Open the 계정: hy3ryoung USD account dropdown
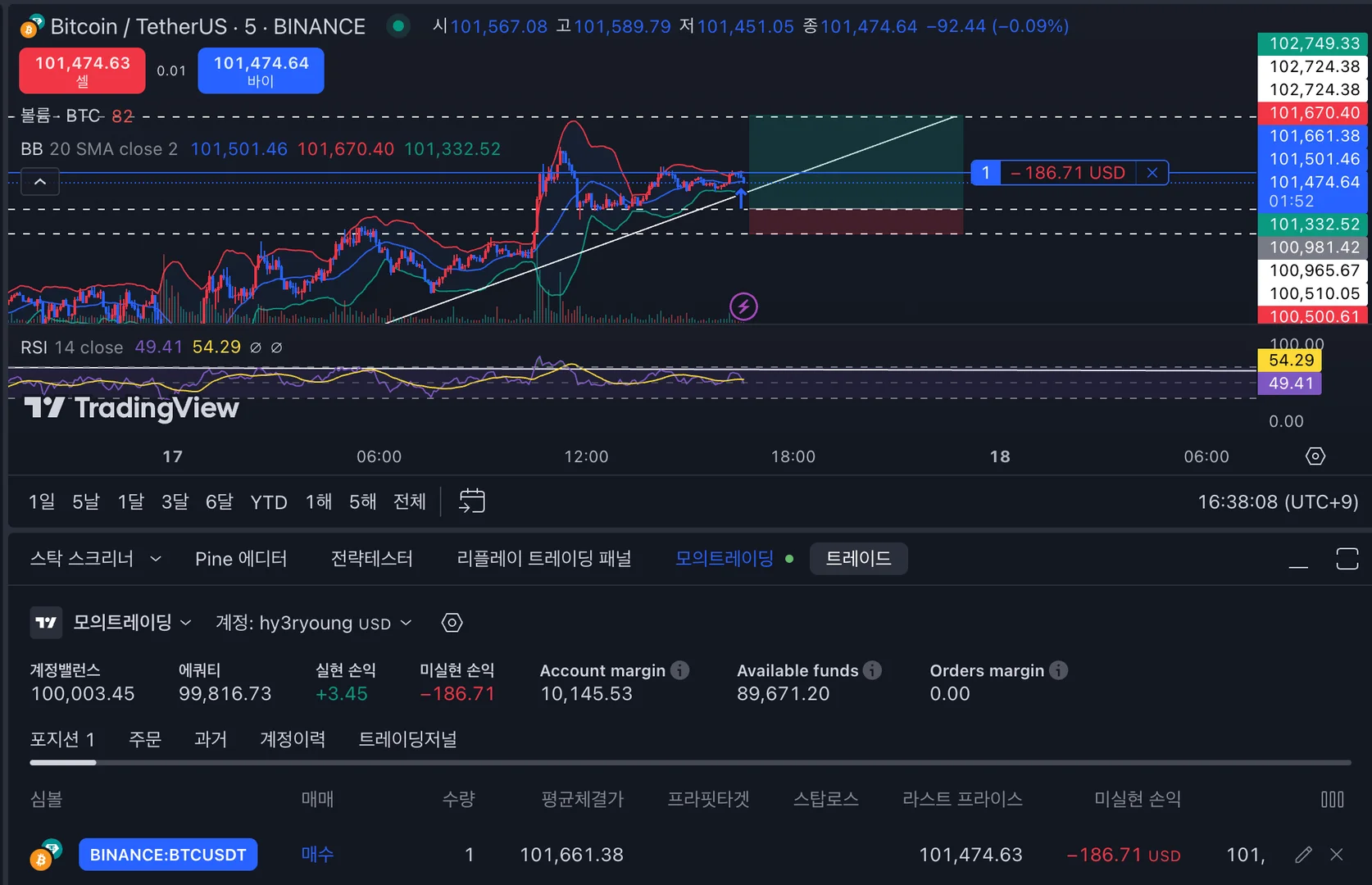Screen dimensions: 1372x885 313,623
